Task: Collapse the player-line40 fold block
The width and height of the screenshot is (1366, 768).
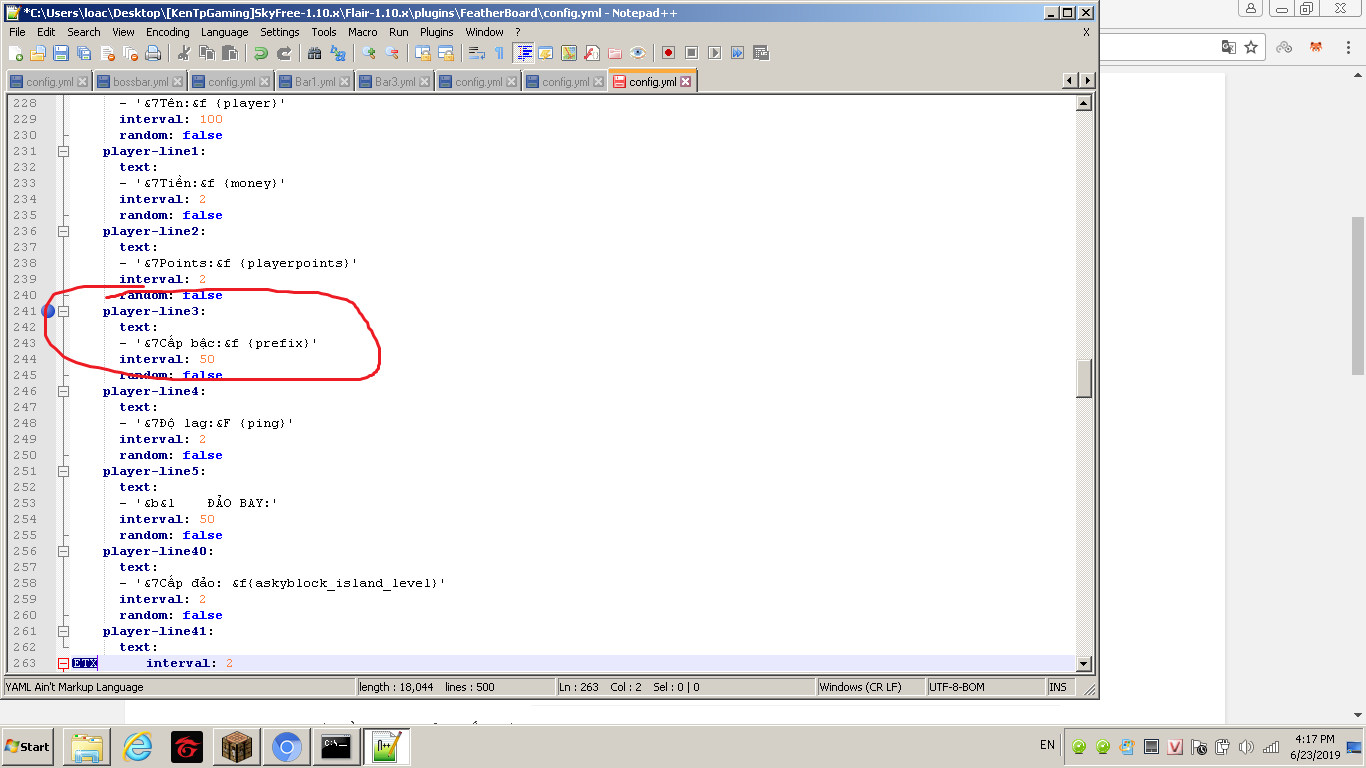Action: 63,551
